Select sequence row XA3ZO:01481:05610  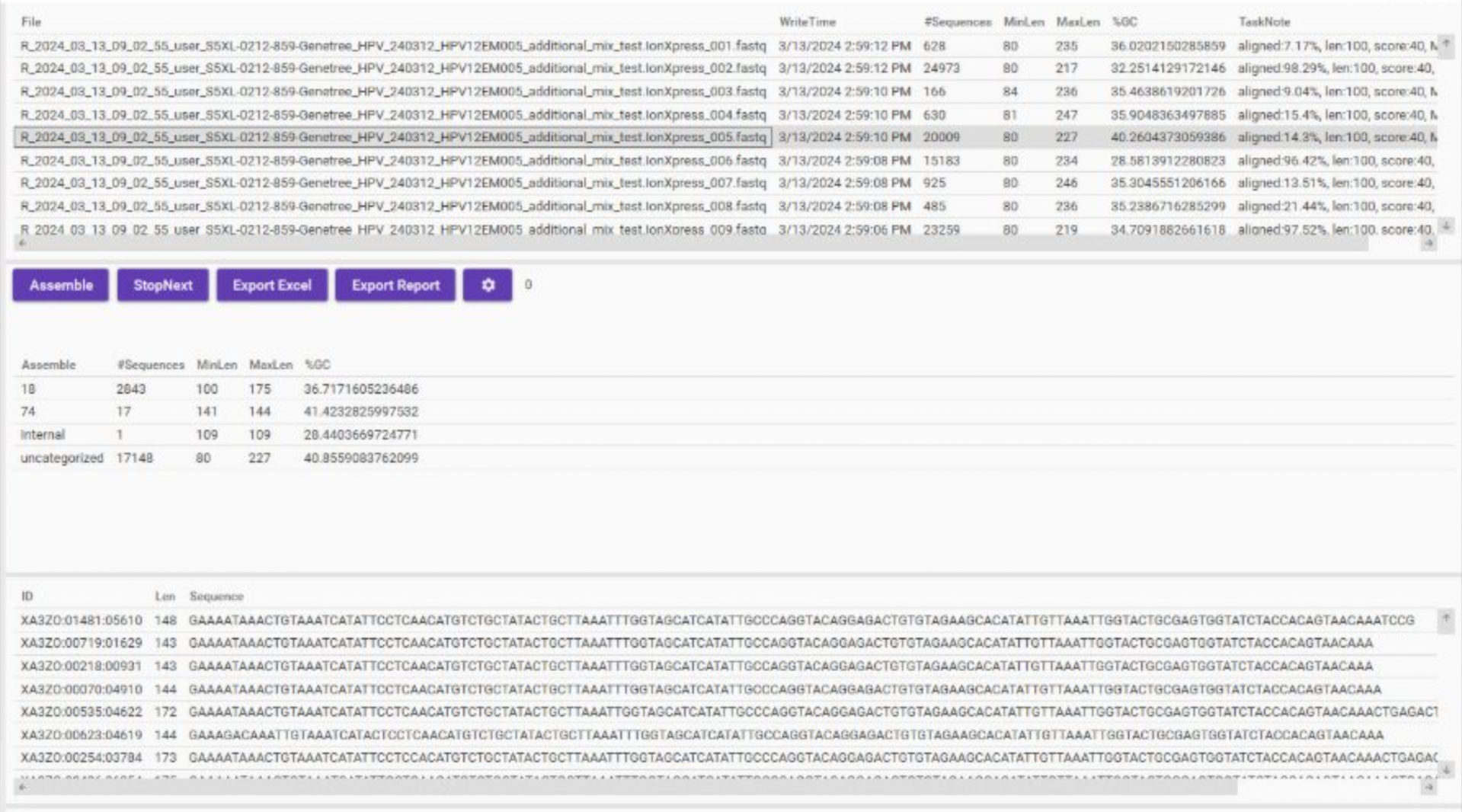click(725, 620)
